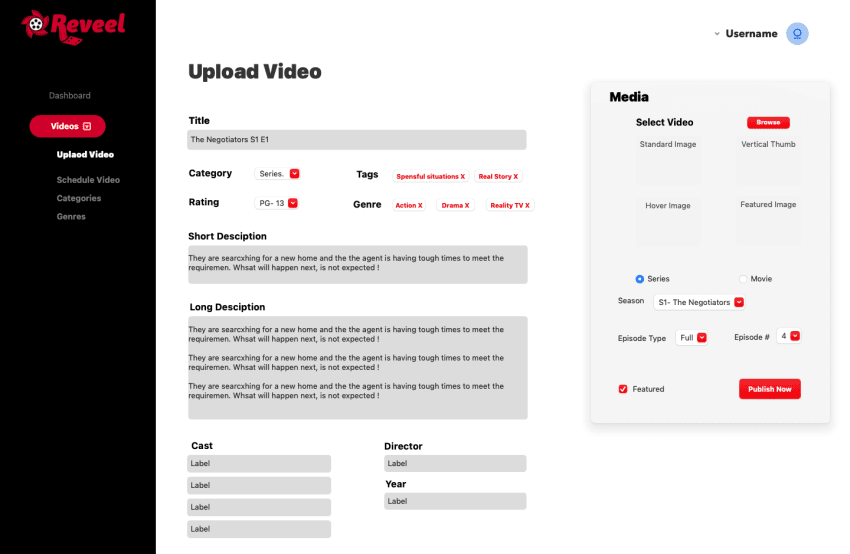Click the Year input field
Viewport: 850px width, 554px height.
[455, 501]
